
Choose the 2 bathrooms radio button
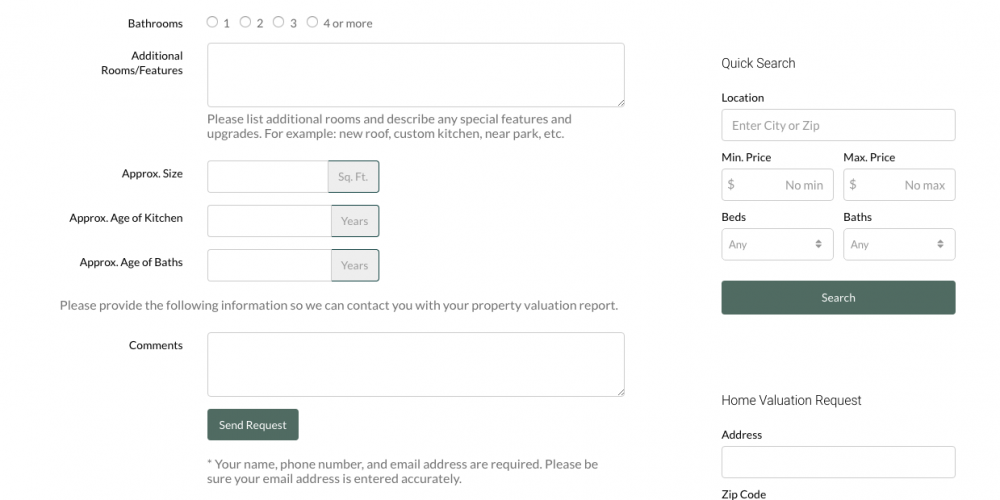click(245, 22)
